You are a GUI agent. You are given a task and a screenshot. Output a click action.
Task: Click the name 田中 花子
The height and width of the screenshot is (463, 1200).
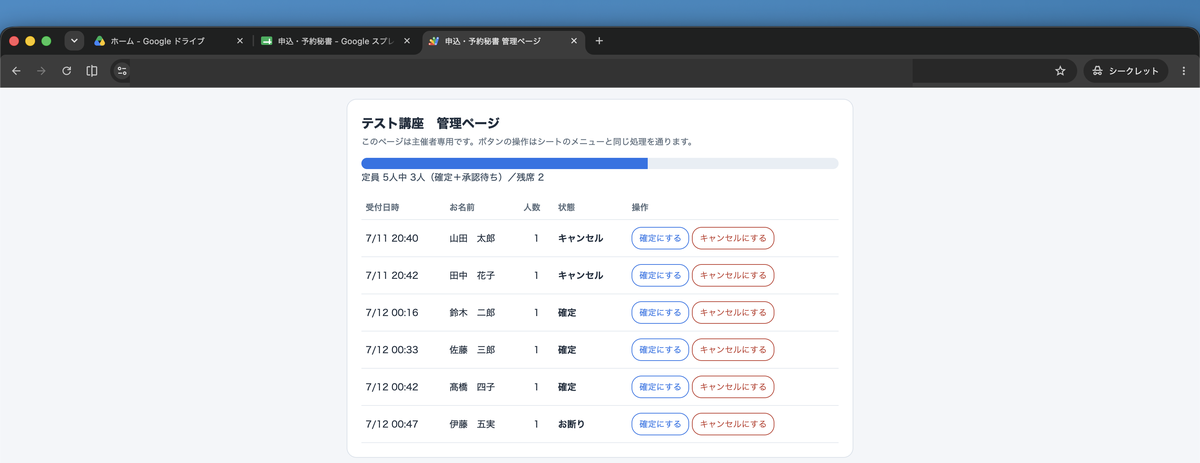[472, 275]
